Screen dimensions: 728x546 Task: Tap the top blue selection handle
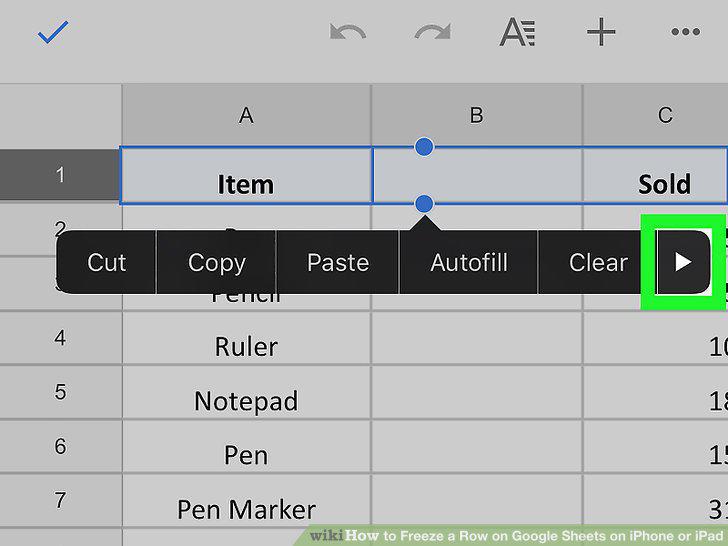click(424, 147)
